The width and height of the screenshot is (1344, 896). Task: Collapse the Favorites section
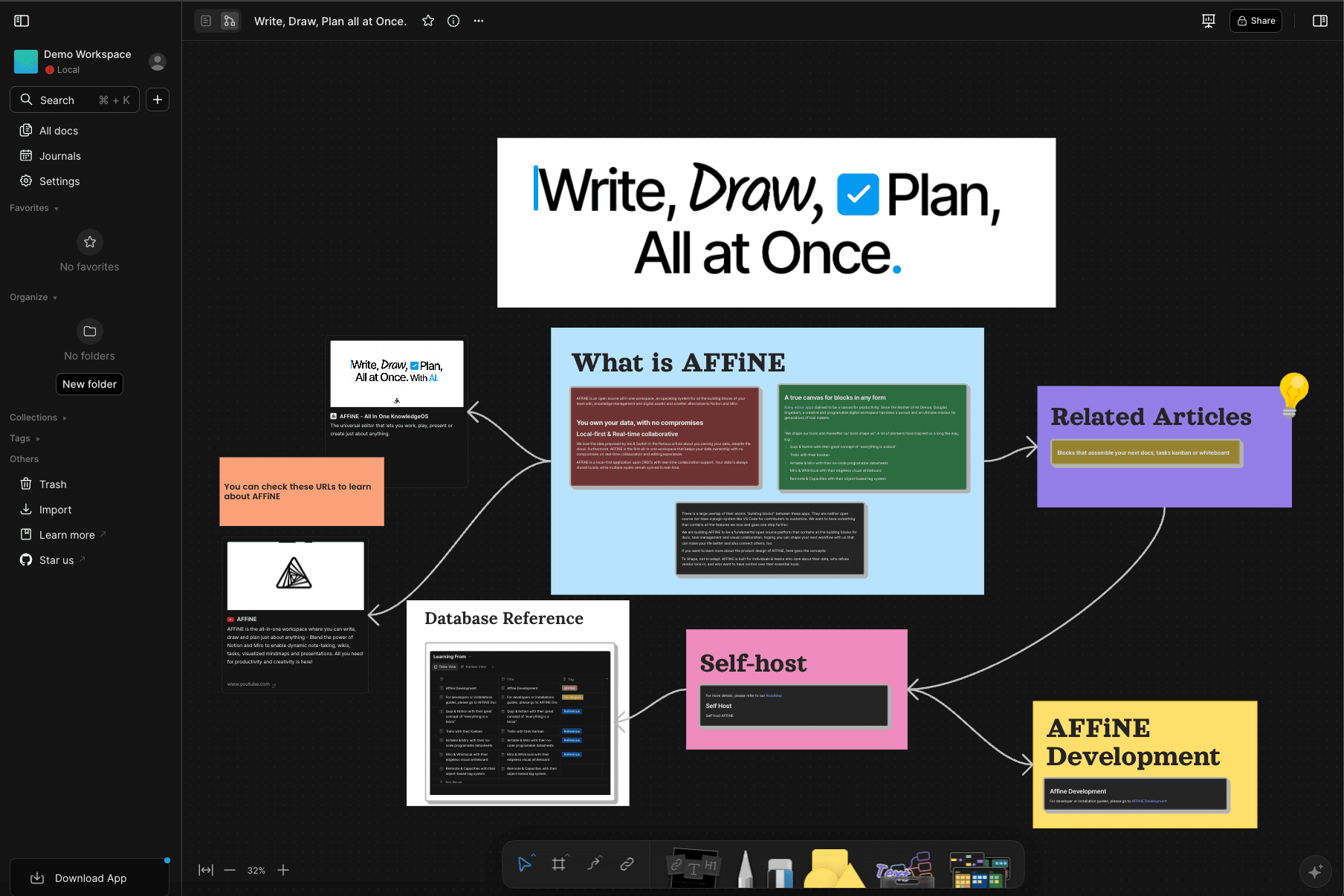click(x=34, y=208)
